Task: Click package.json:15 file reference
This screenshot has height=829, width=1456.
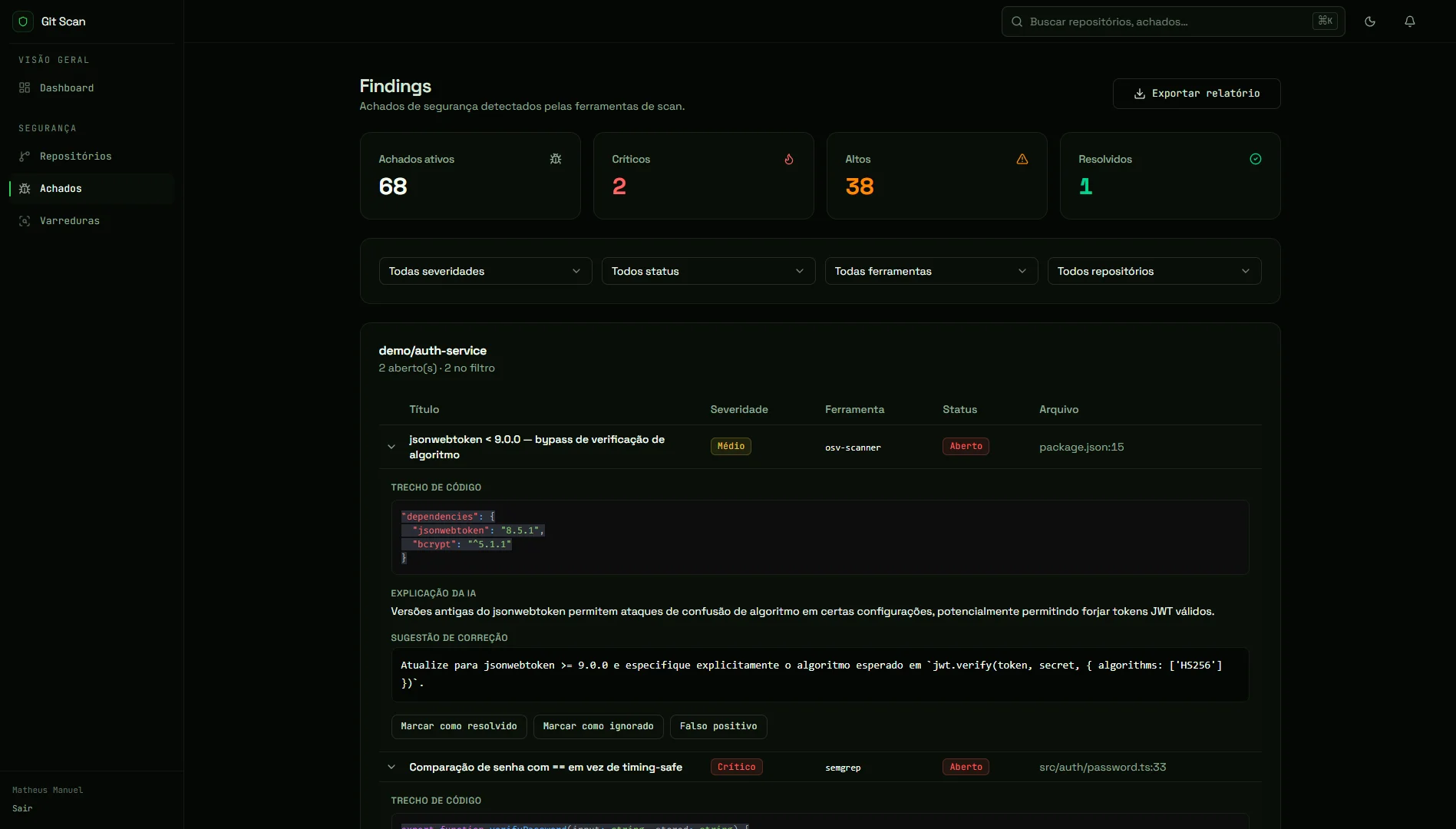Action: tap(1081, 447)
